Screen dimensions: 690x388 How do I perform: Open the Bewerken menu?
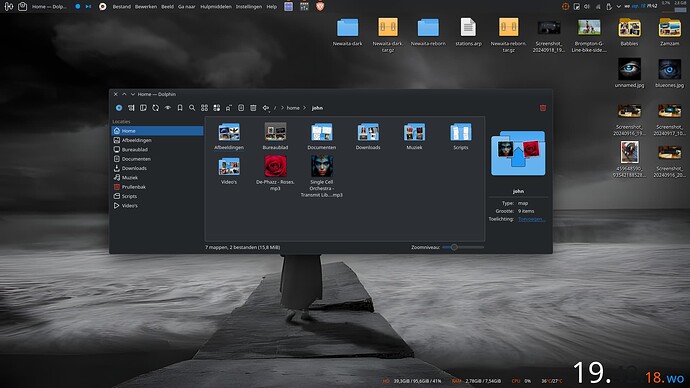(146, 7)
